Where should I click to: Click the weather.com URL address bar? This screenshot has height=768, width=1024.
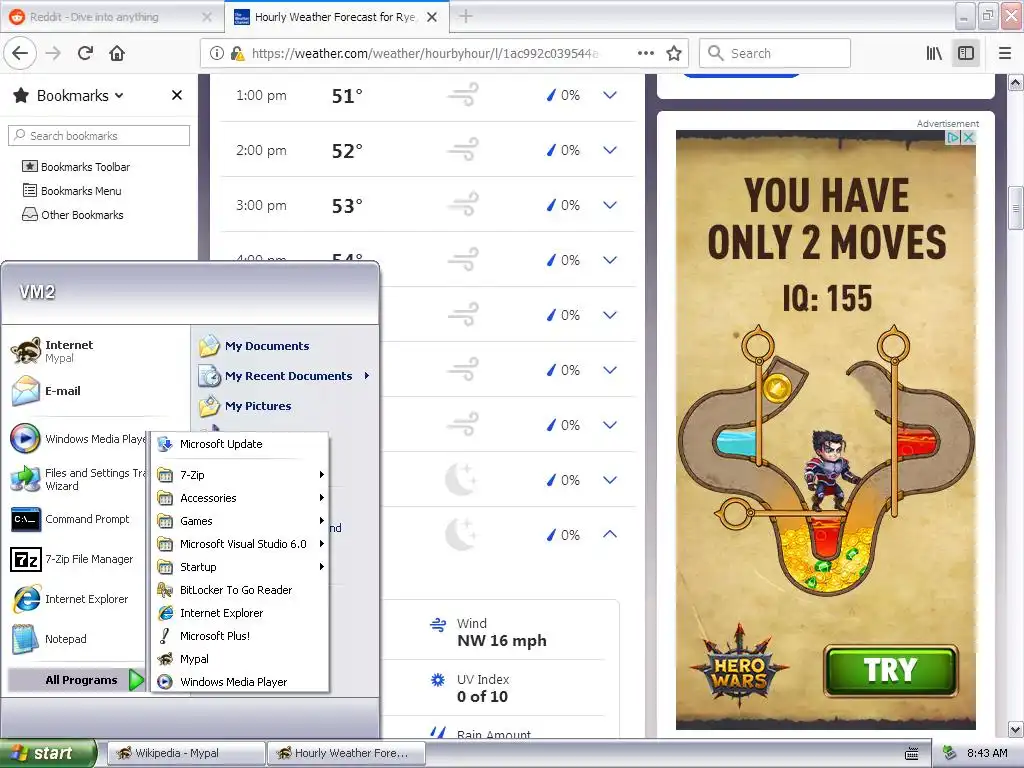tap(424, 54)
